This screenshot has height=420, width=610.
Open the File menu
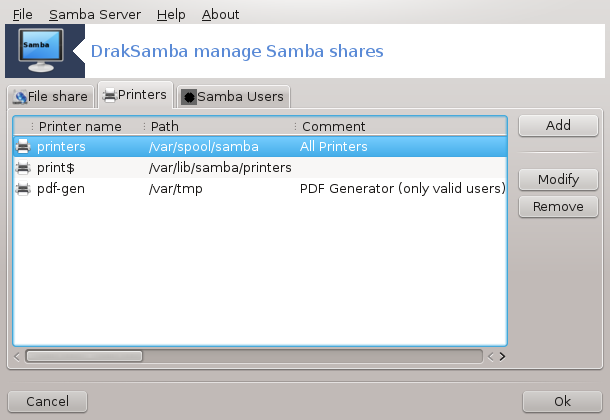[23, 14]
